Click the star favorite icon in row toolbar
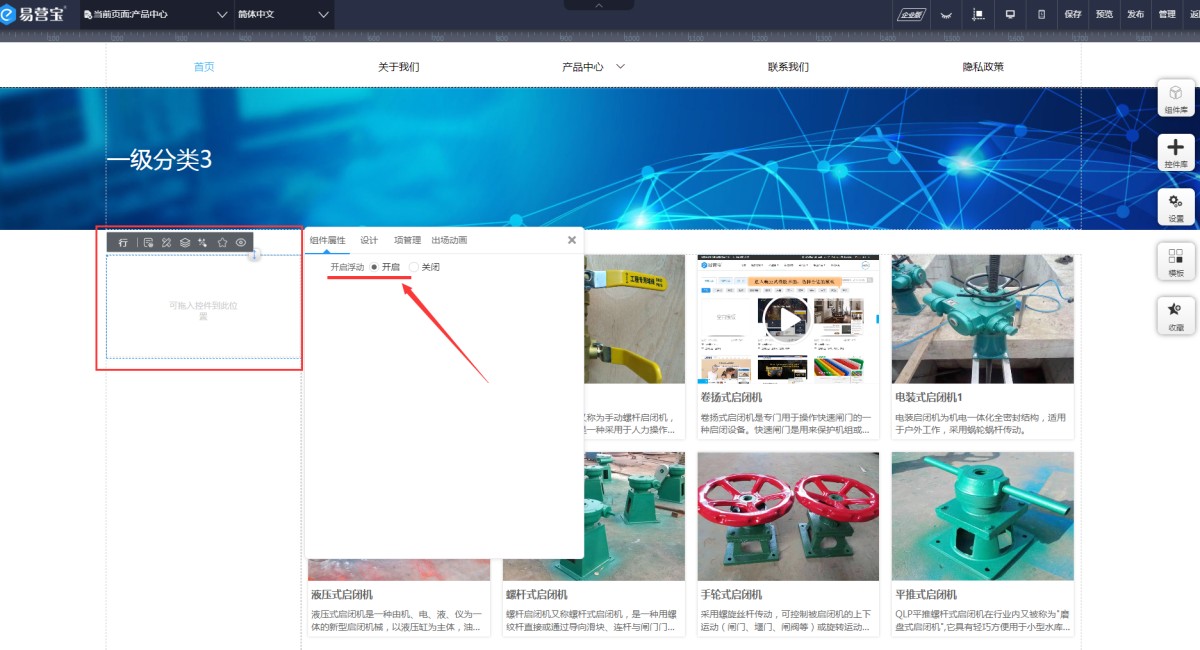This screenshot has height=650, width=1200. (x=222, y=242)
